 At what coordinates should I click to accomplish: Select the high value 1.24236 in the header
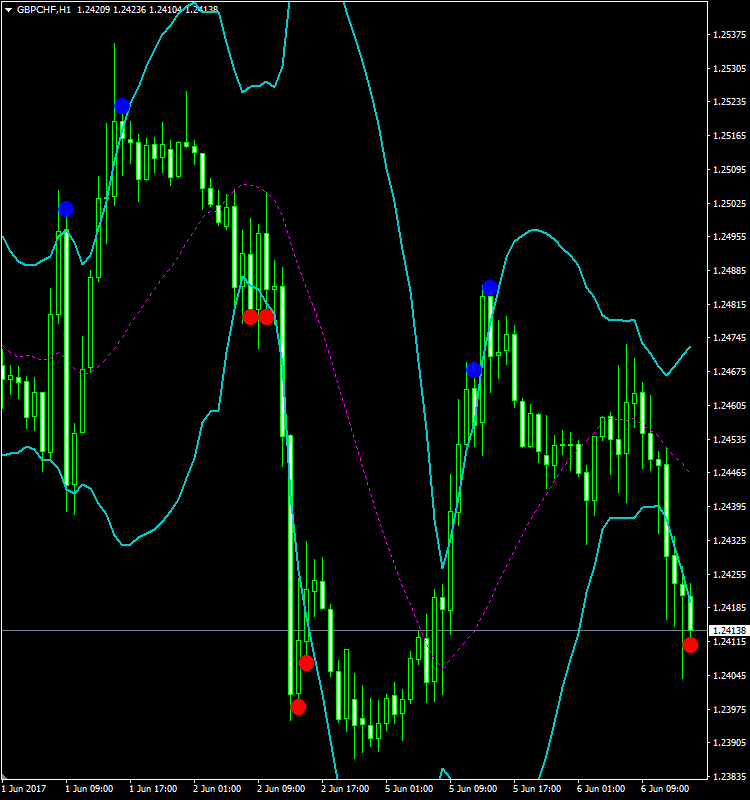(x=130, y=10)
